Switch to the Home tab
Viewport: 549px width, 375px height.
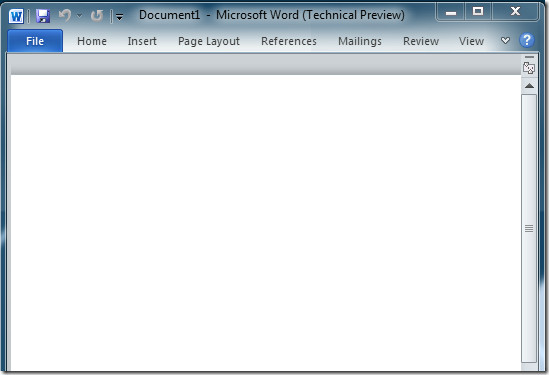pos(92,41)
